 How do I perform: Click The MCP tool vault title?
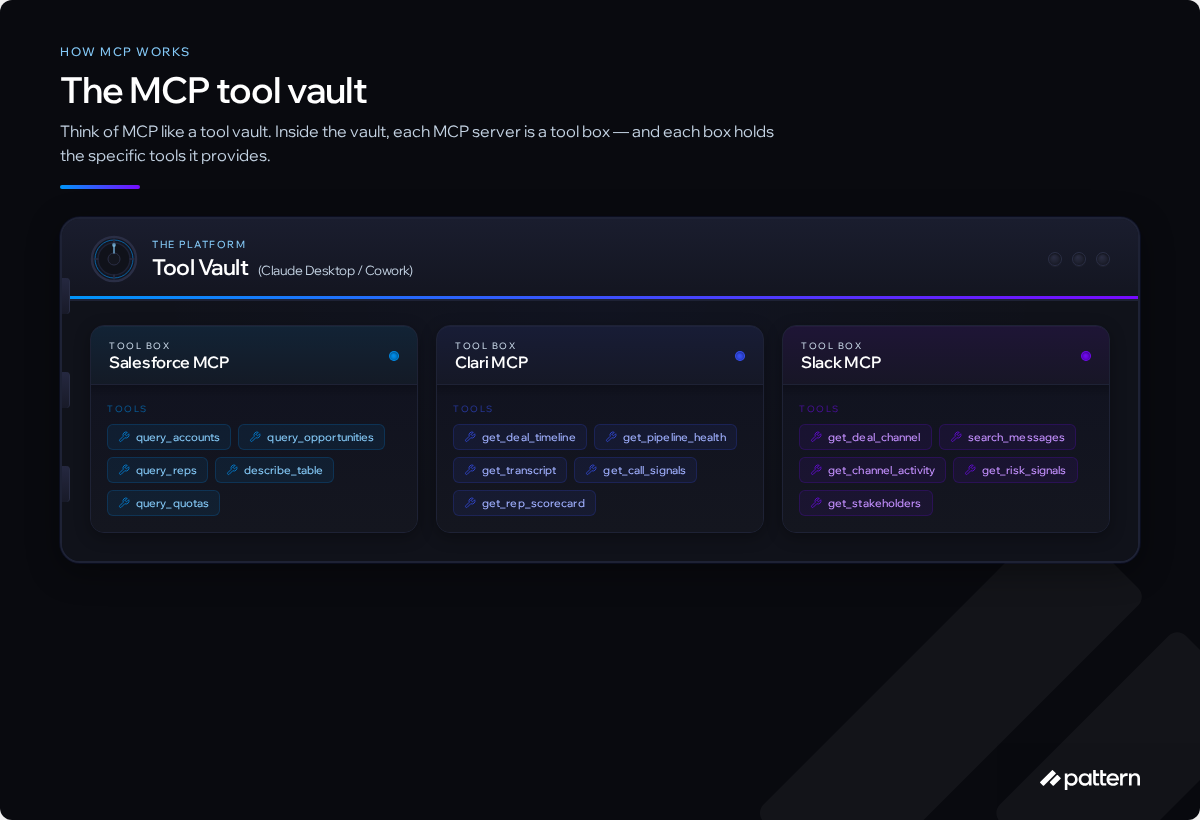click(214, 90)
